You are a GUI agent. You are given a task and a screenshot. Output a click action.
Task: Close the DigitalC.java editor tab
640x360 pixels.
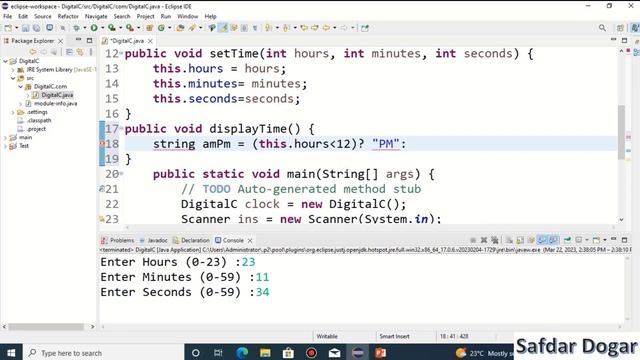151,41
